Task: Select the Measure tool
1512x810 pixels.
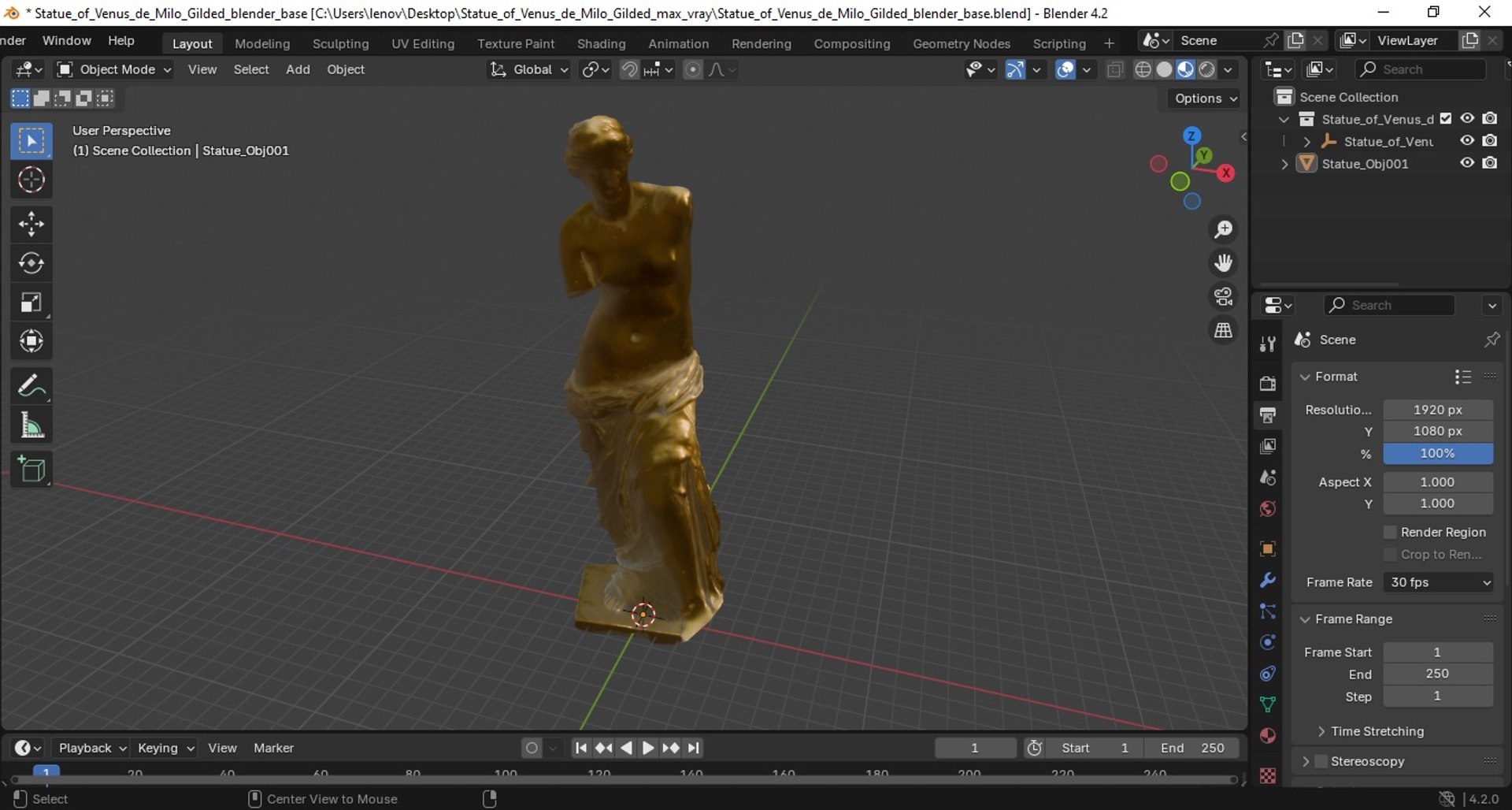Action: point(31,425)
